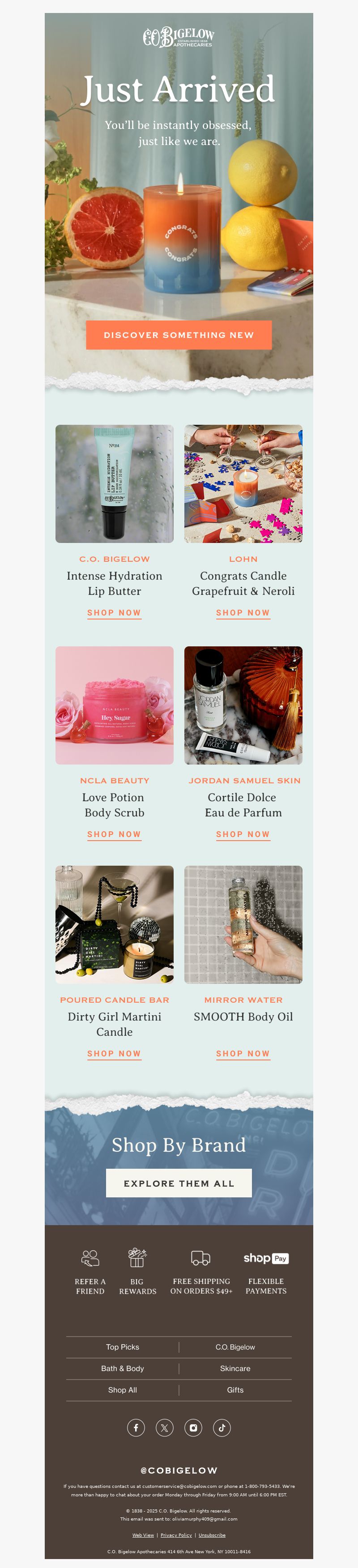Open the X (Twitter) social icon
358x1568 pixels.
pos(164,1427)
